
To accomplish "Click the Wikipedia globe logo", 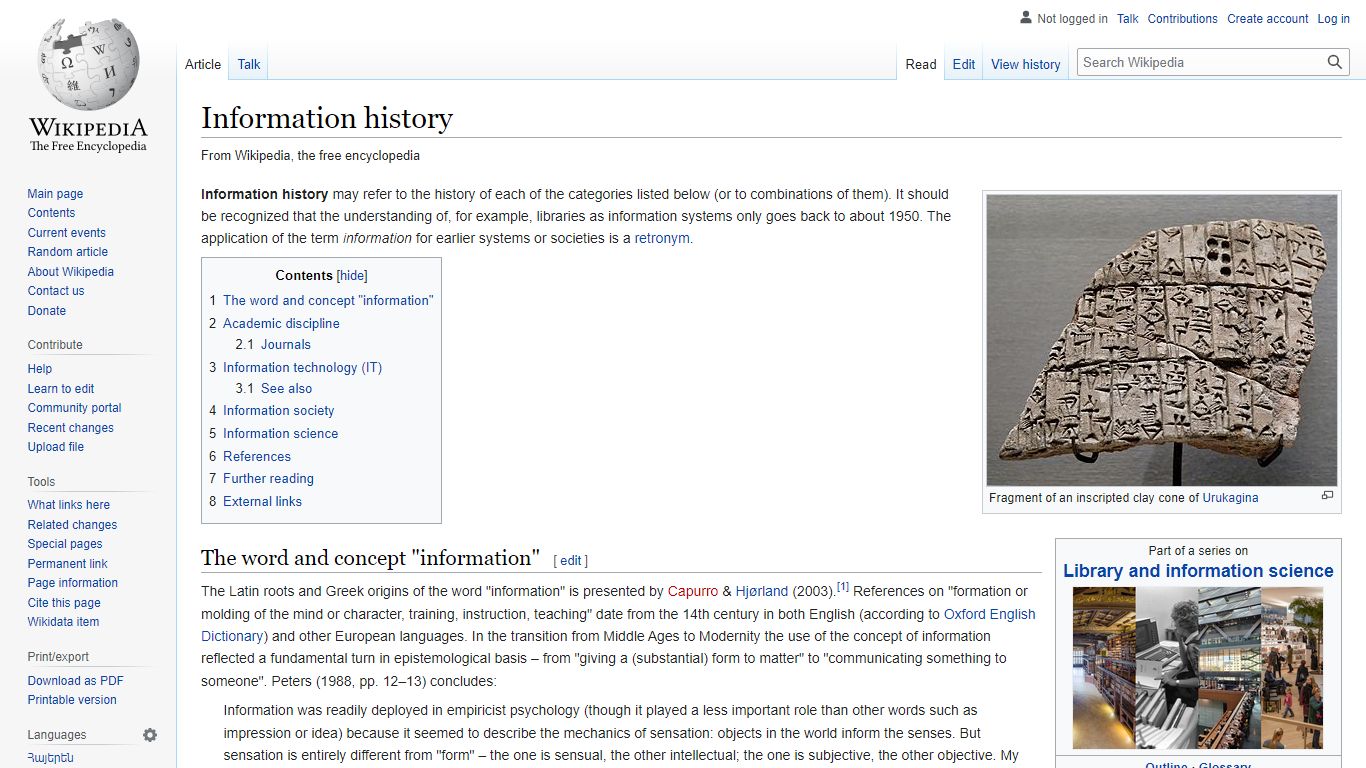I will click(x=88, y=83).
